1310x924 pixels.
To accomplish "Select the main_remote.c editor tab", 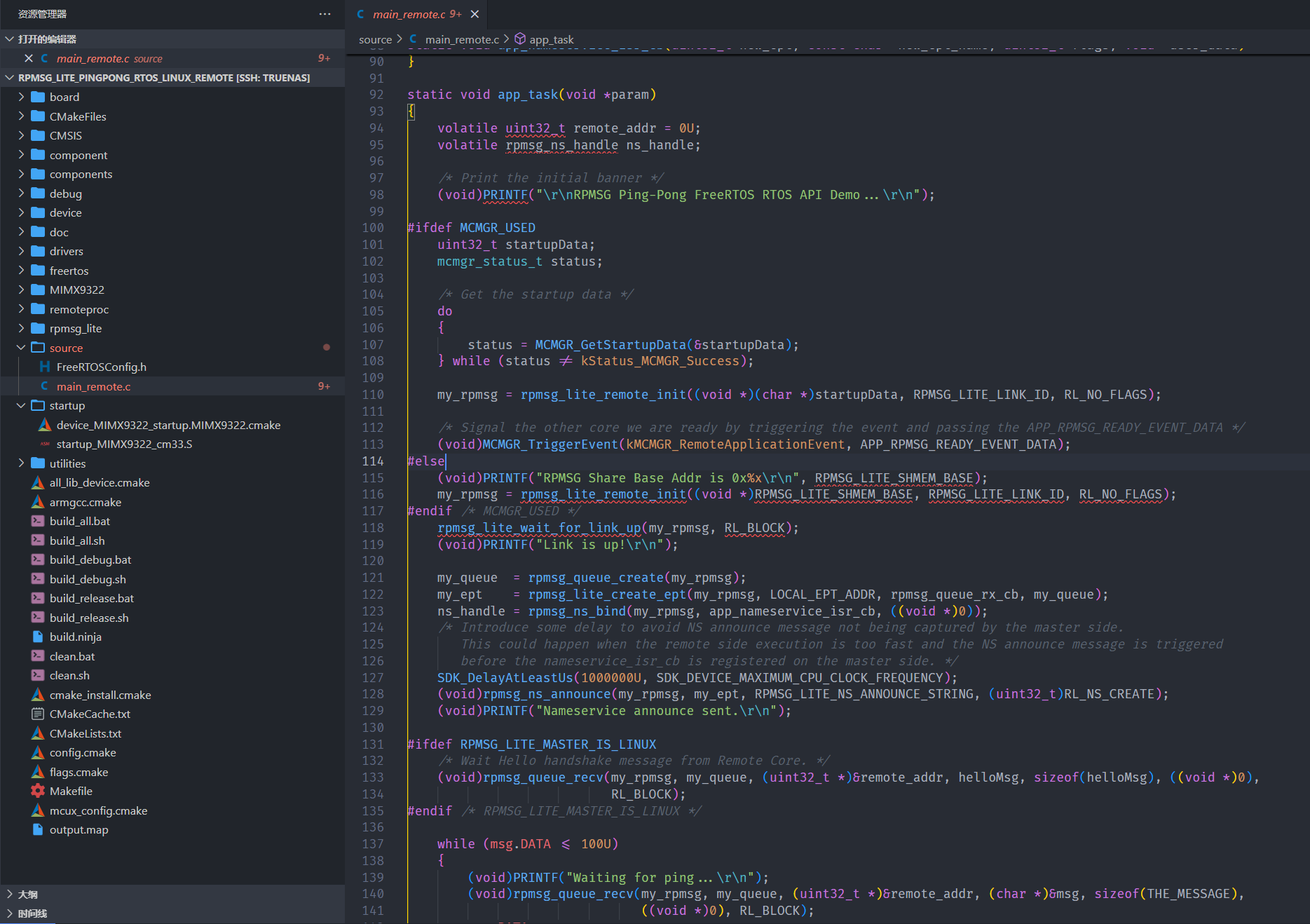I will tap(416, 14).
